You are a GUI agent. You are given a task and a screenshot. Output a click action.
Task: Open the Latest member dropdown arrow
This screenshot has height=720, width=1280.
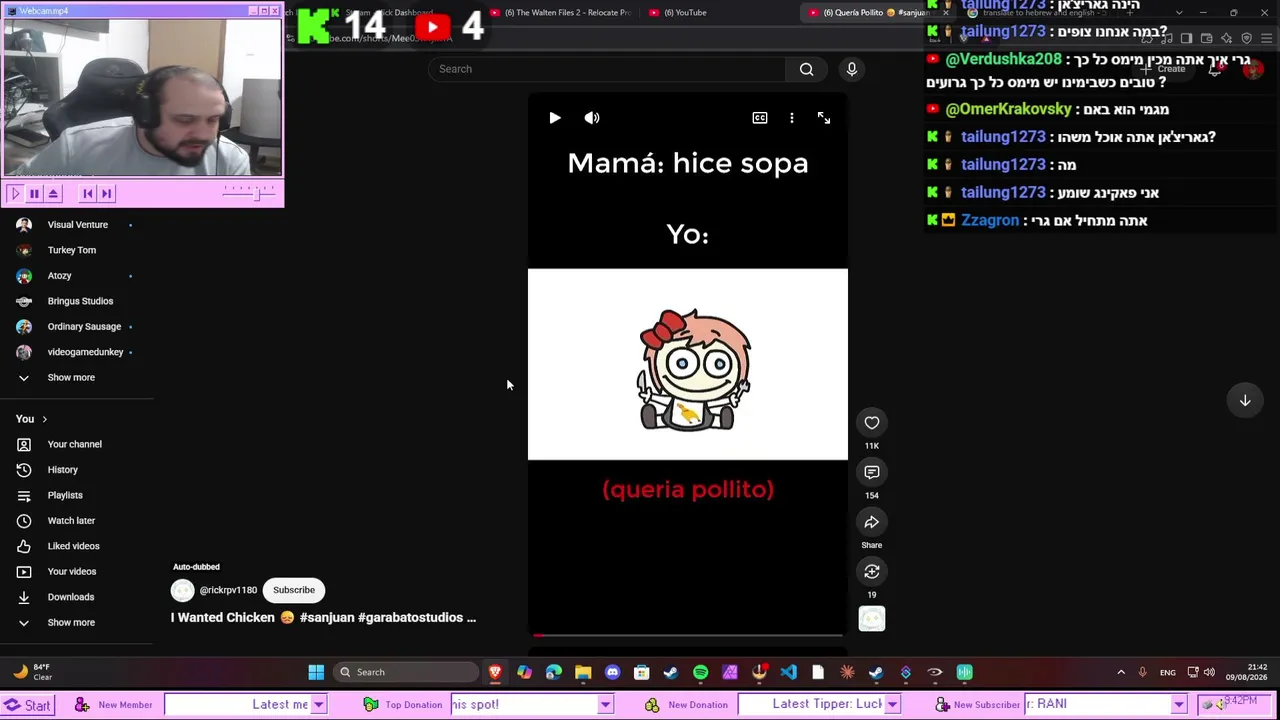point(318,705)
